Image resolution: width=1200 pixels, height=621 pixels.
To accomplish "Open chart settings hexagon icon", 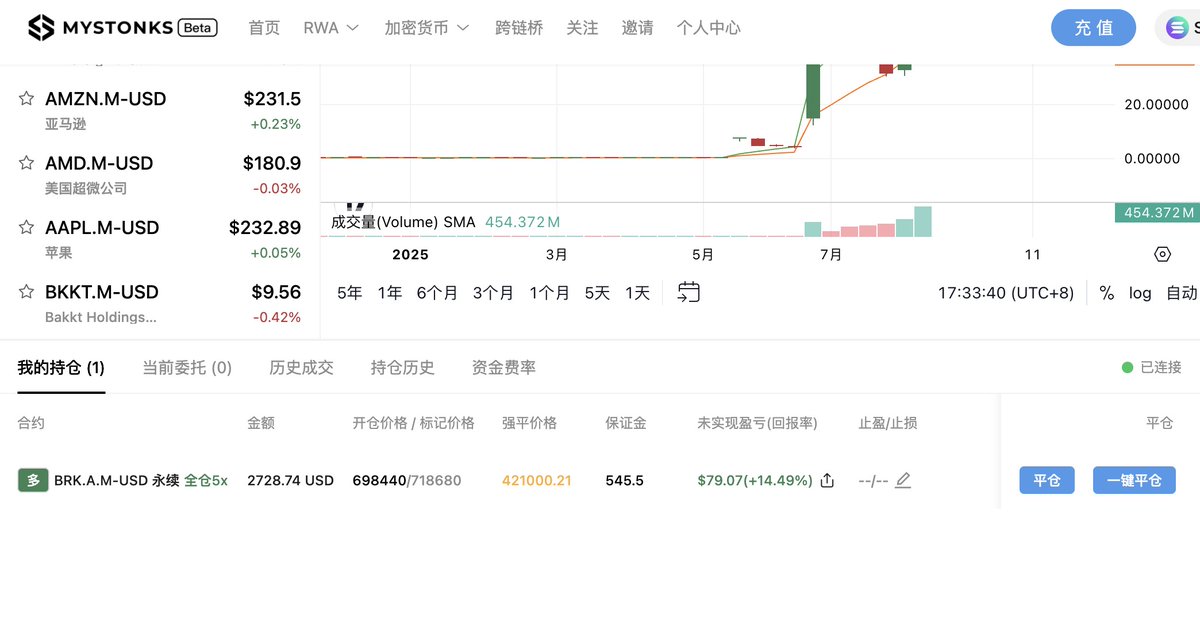I will [1162, 254].
